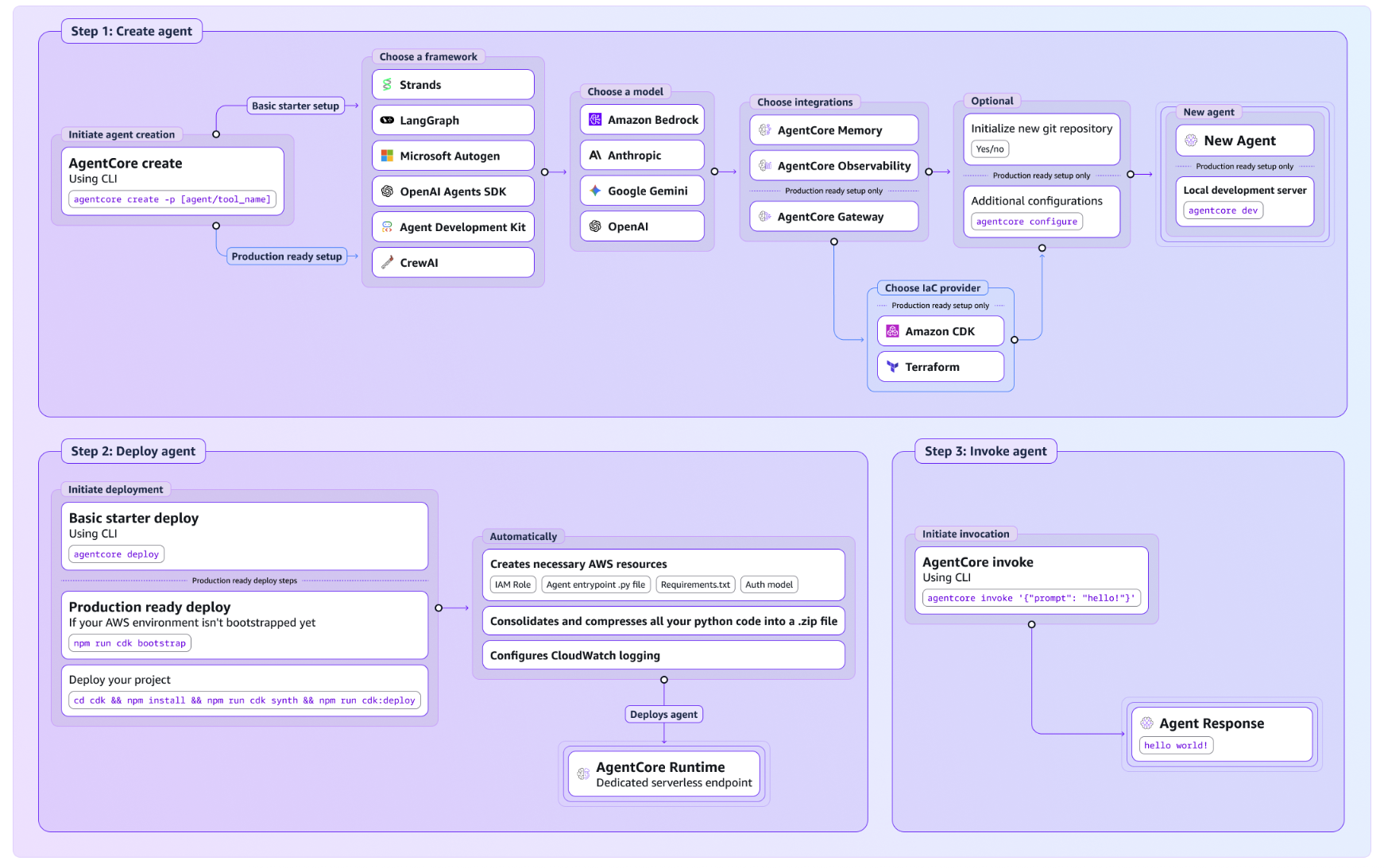The height and width of the screenshot is (868, 1384).
Task: Click the 'agentcore invoke' prompt command
Action: coord(1031,598)
